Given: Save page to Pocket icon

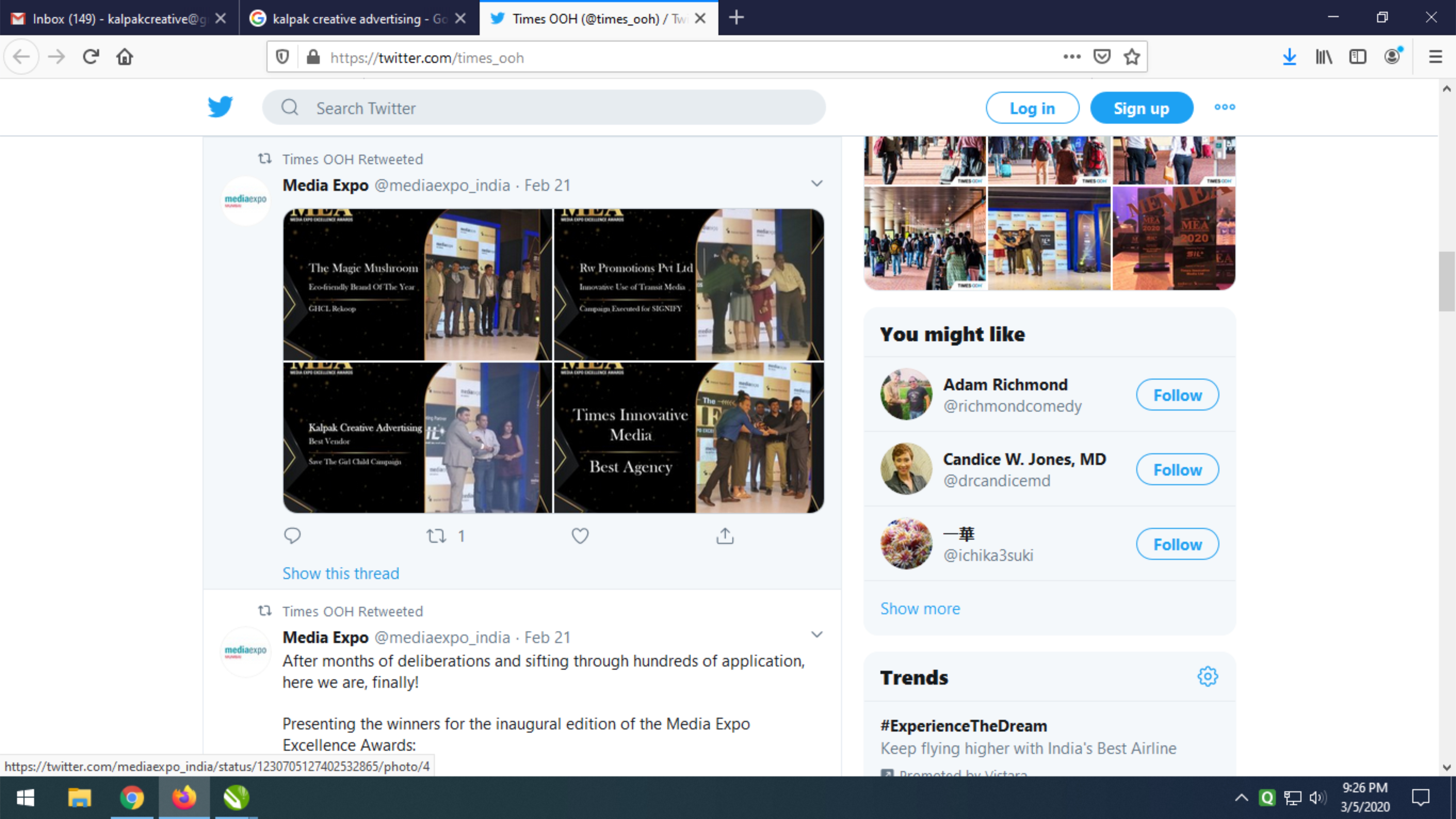Looking at the screenshot, I should [x=1102, y=57].
